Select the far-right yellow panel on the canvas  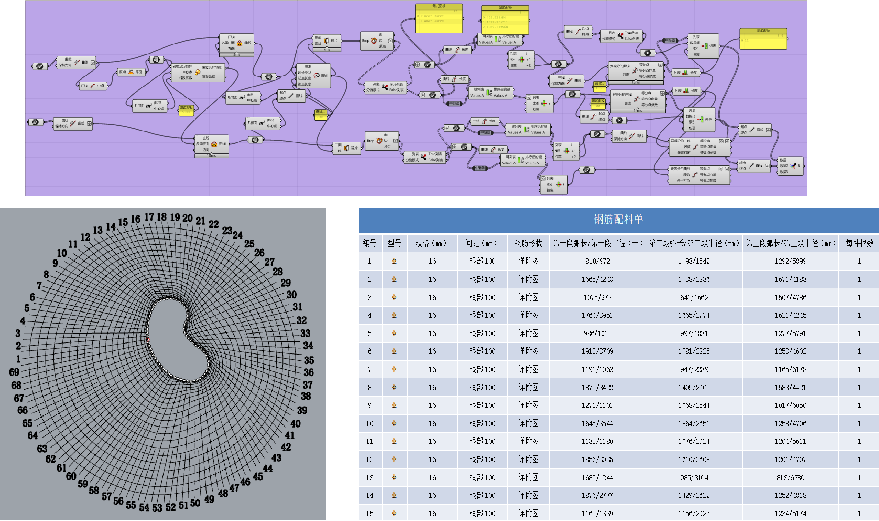pos(763,39)
